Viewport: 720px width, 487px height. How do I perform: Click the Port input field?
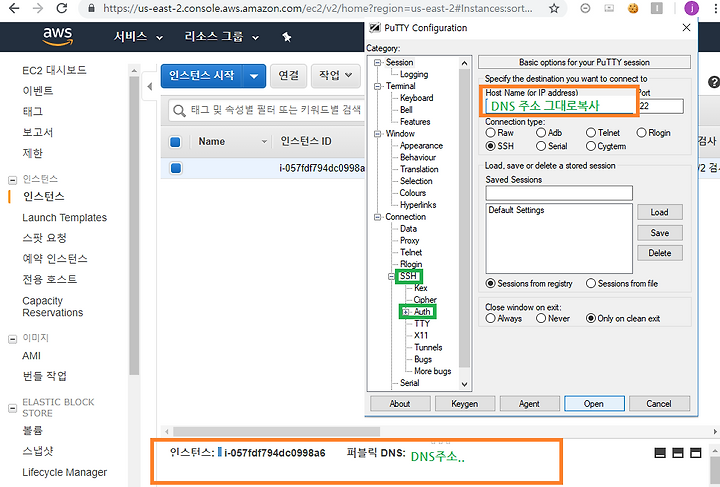[661, 106]
